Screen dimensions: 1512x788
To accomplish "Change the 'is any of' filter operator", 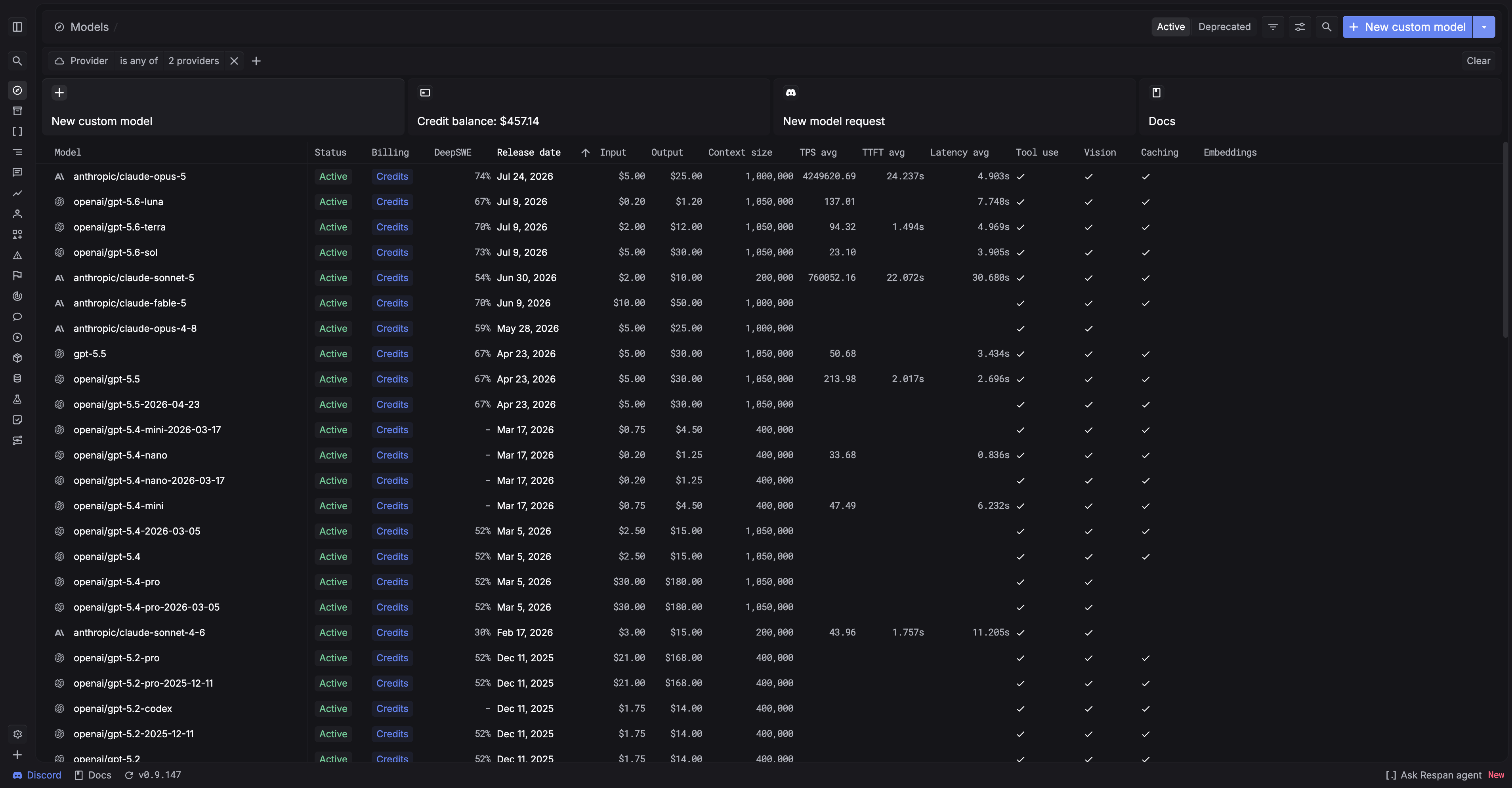I will (x=139, y=61).
